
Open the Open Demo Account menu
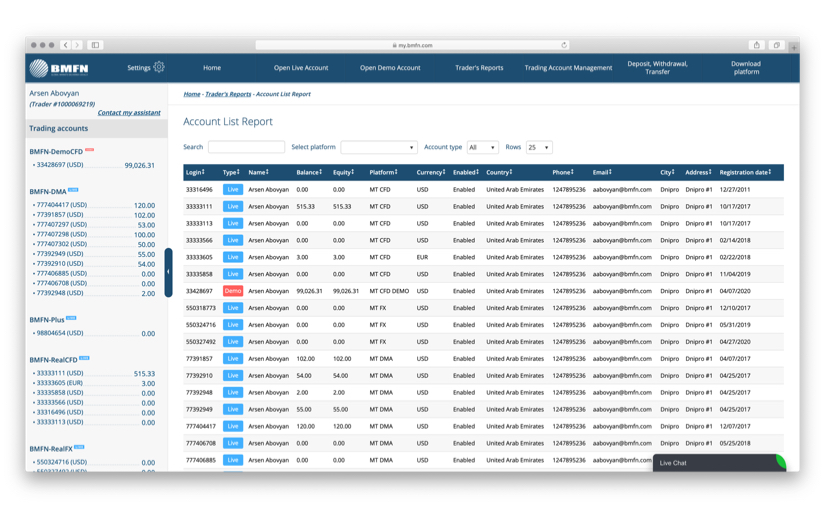click(x=390, y=68)
